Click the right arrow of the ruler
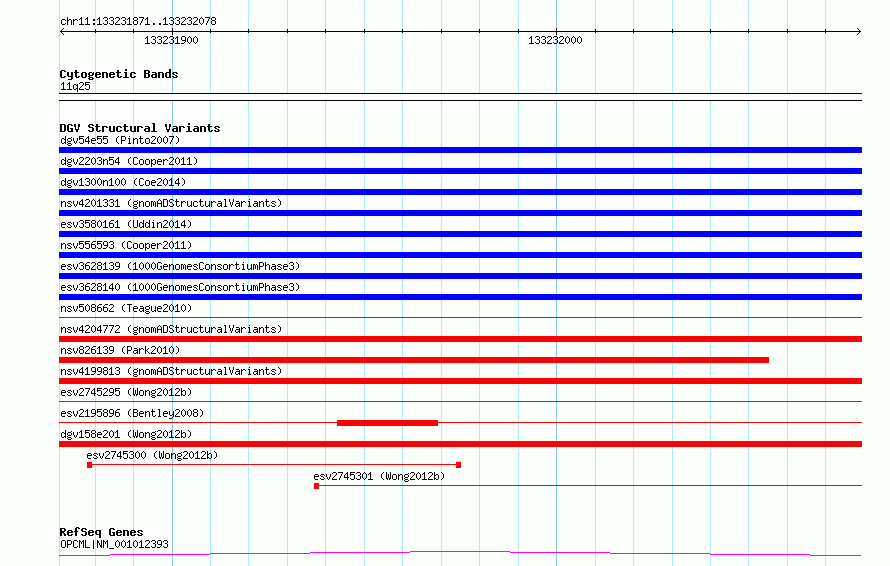 tap(859, 32)
